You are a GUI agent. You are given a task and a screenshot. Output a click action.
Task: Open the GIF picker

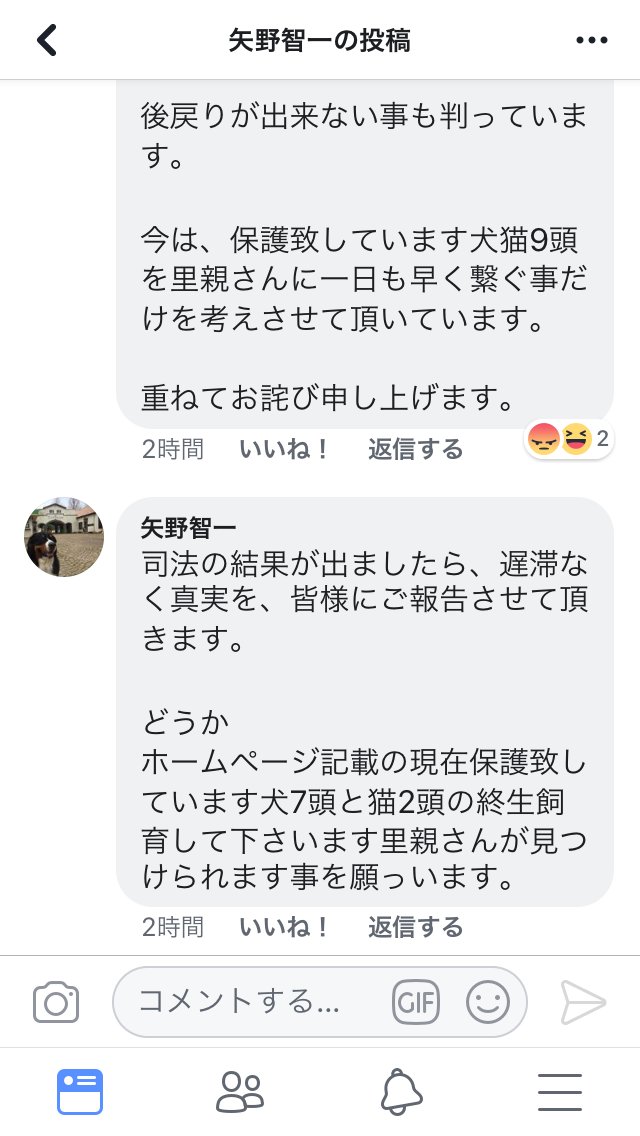(415, 1001)
